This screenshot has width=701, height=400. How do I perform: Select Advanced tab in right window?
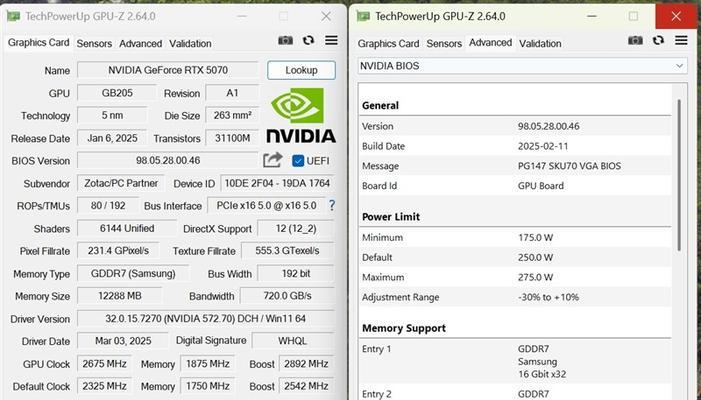click(x=490, y=42)
